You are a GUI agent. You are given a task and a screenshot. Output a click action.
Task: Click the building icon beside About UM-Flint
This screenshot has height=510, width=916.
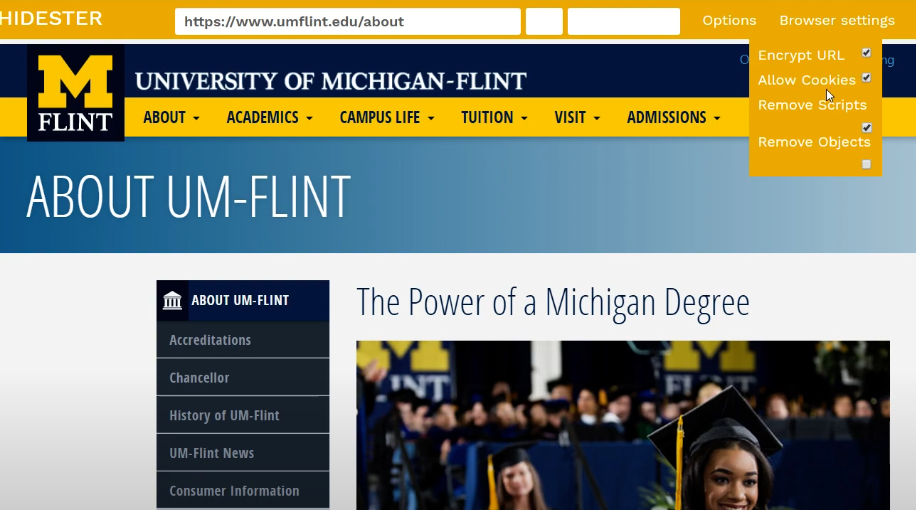tap(172, 300)
